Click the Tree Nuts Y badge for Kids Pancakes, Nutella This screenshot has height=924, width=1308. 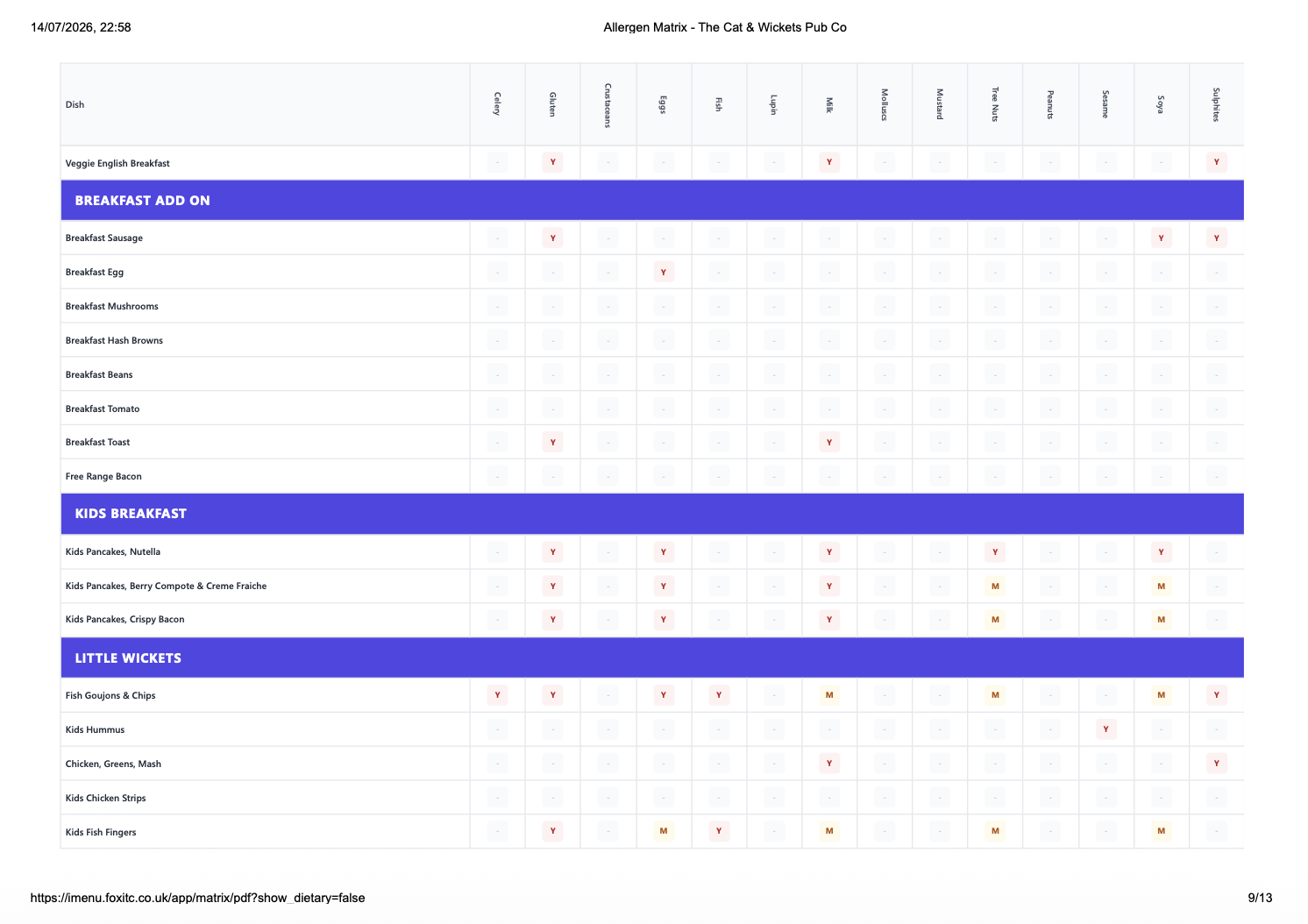[995, 551]
